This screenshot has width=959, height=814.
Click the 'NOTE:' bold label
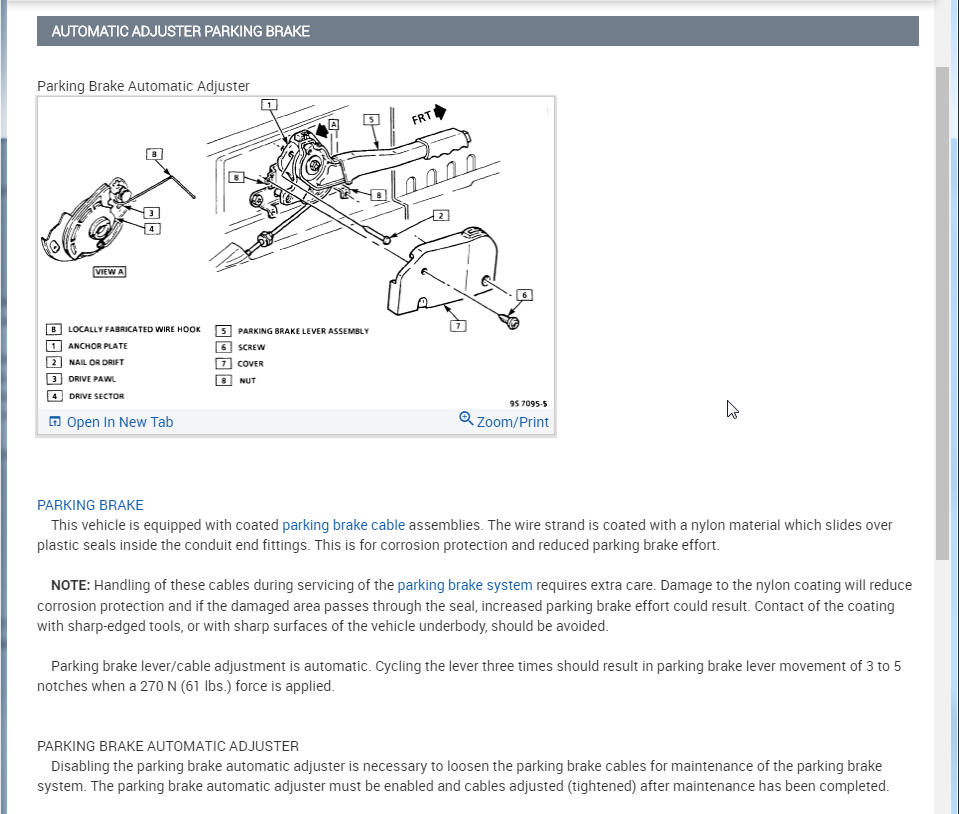point(70,585)
